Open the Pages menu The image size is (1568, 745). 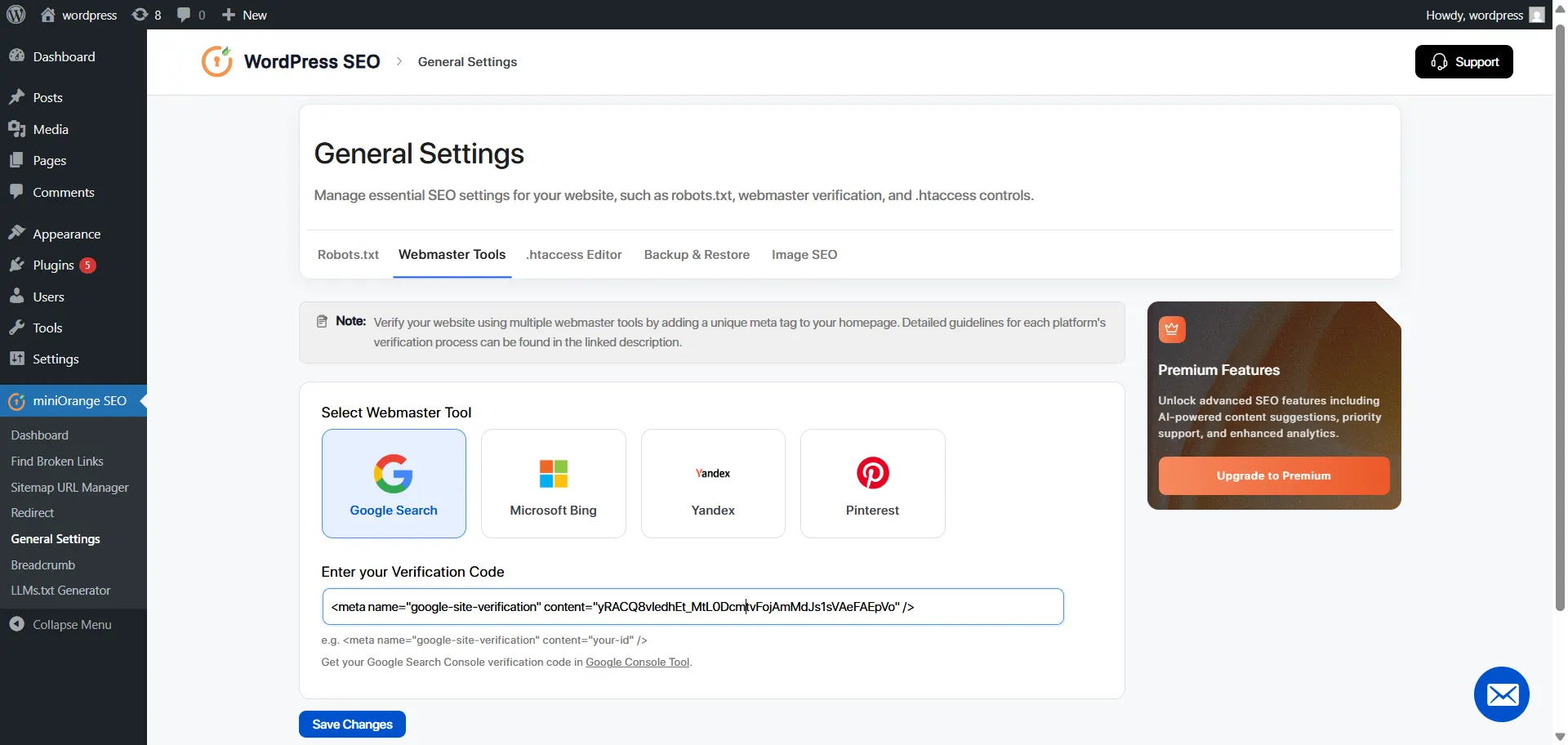(x=73, y=160)
